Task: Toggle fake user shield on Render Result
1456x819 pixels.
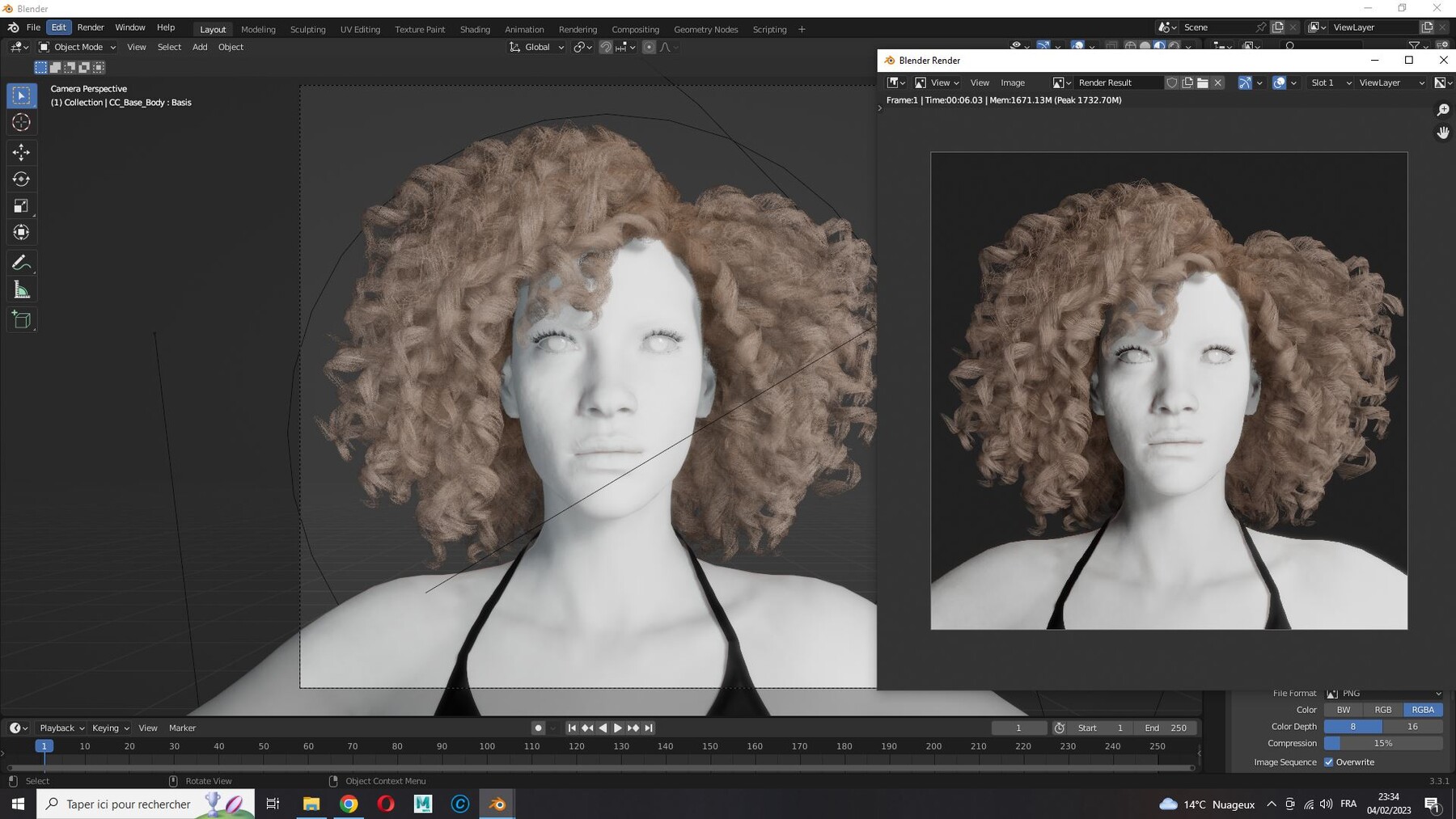Action: (x=1171, y=82)
